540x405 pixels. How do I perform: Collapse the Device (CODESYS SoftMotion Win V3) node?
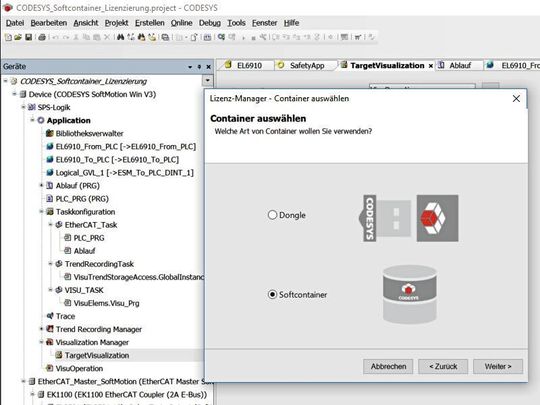14,94
